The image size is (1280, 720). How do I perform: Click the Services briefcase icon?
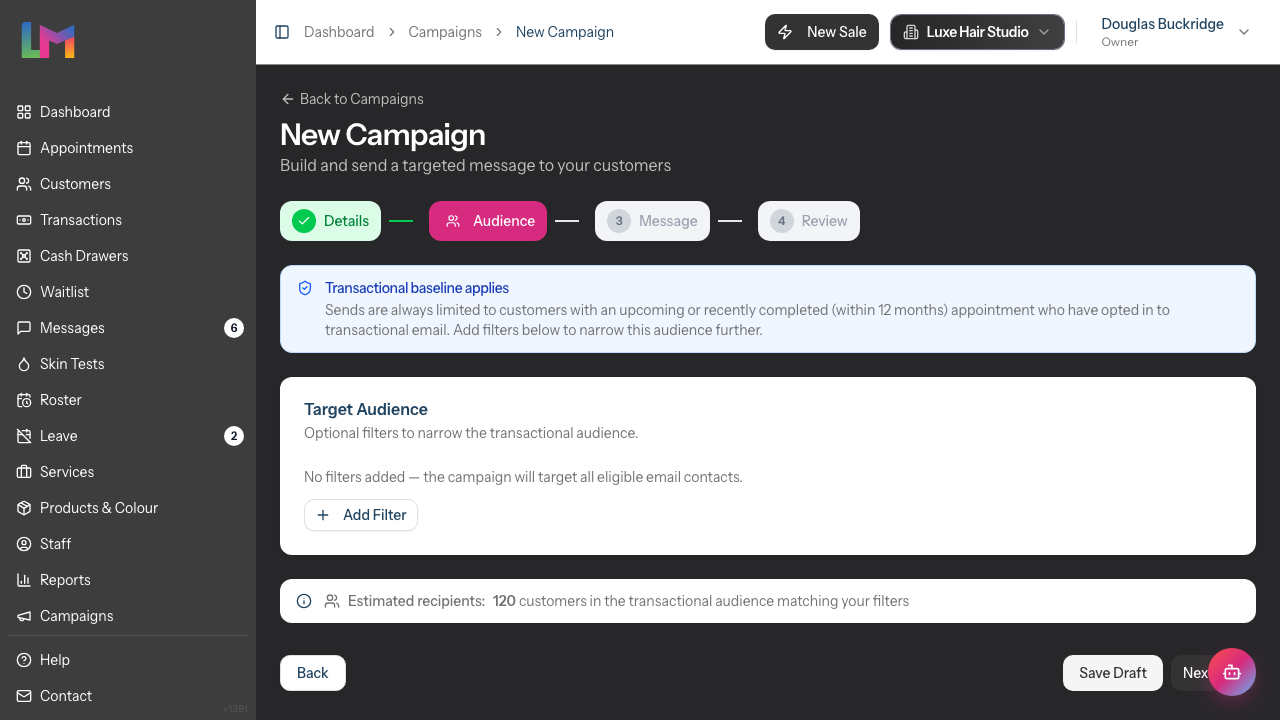(24, 472)
